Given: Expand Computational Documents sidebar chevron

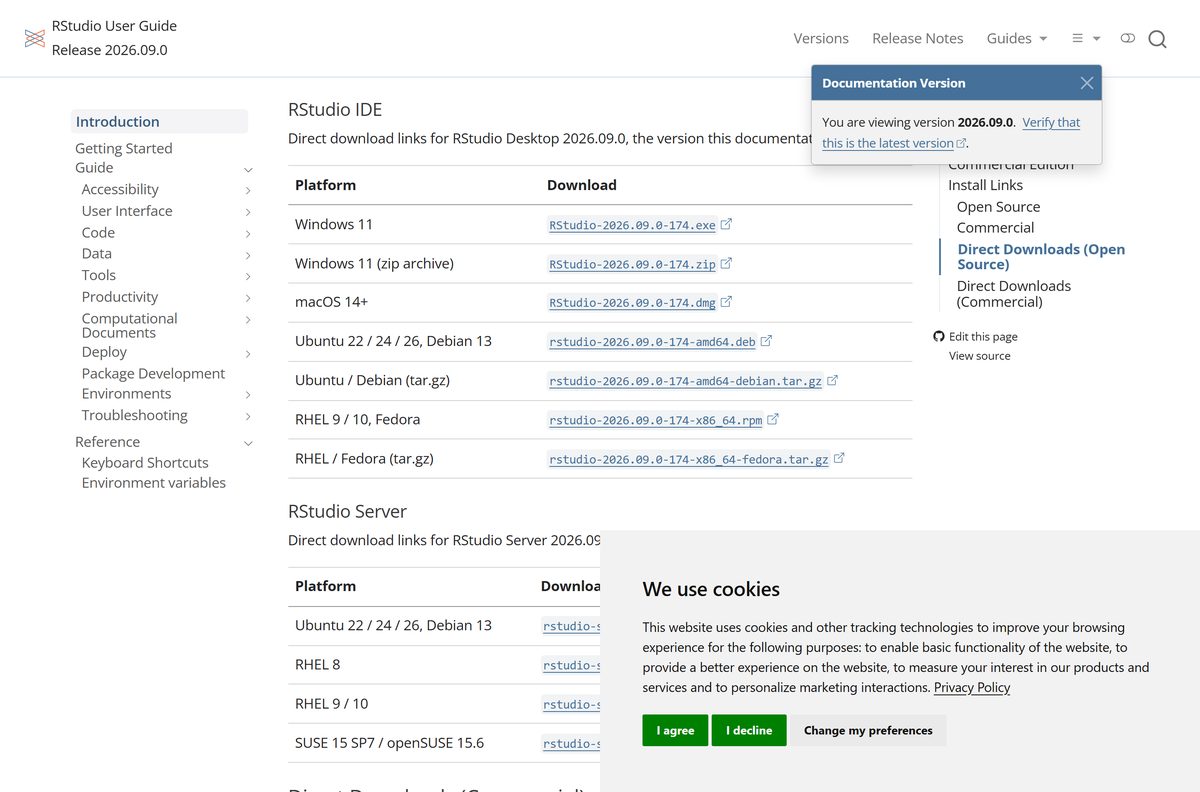Looking at the screenshot, I should tap(248, 320).
